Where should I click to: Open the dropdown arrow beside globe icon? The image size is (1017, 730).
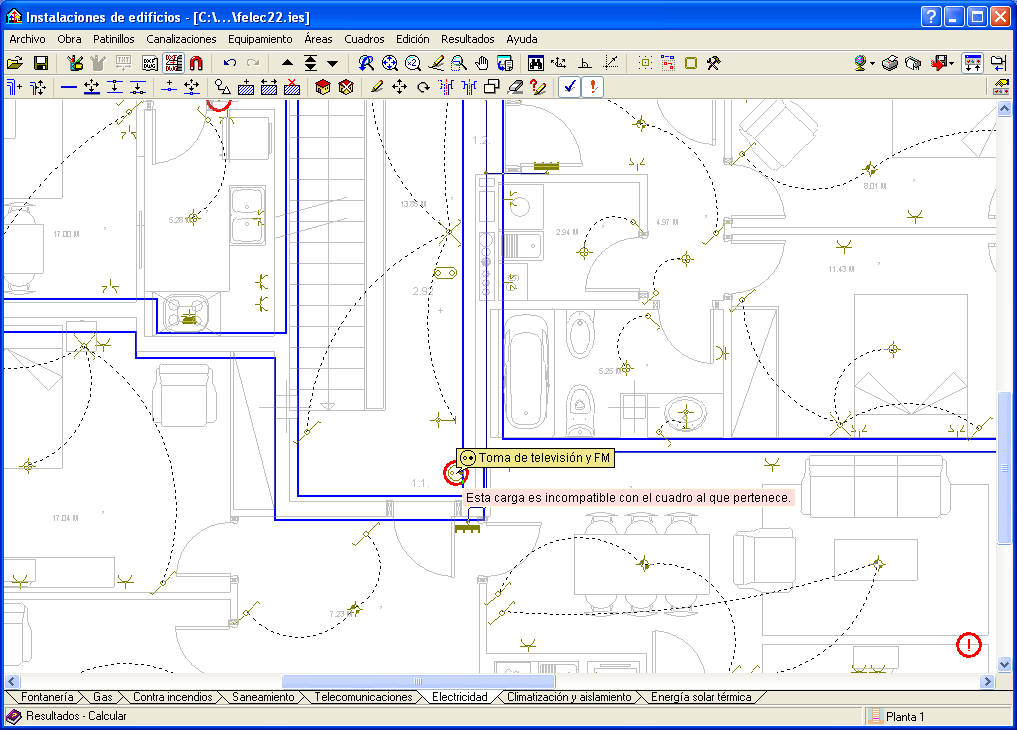873,63
